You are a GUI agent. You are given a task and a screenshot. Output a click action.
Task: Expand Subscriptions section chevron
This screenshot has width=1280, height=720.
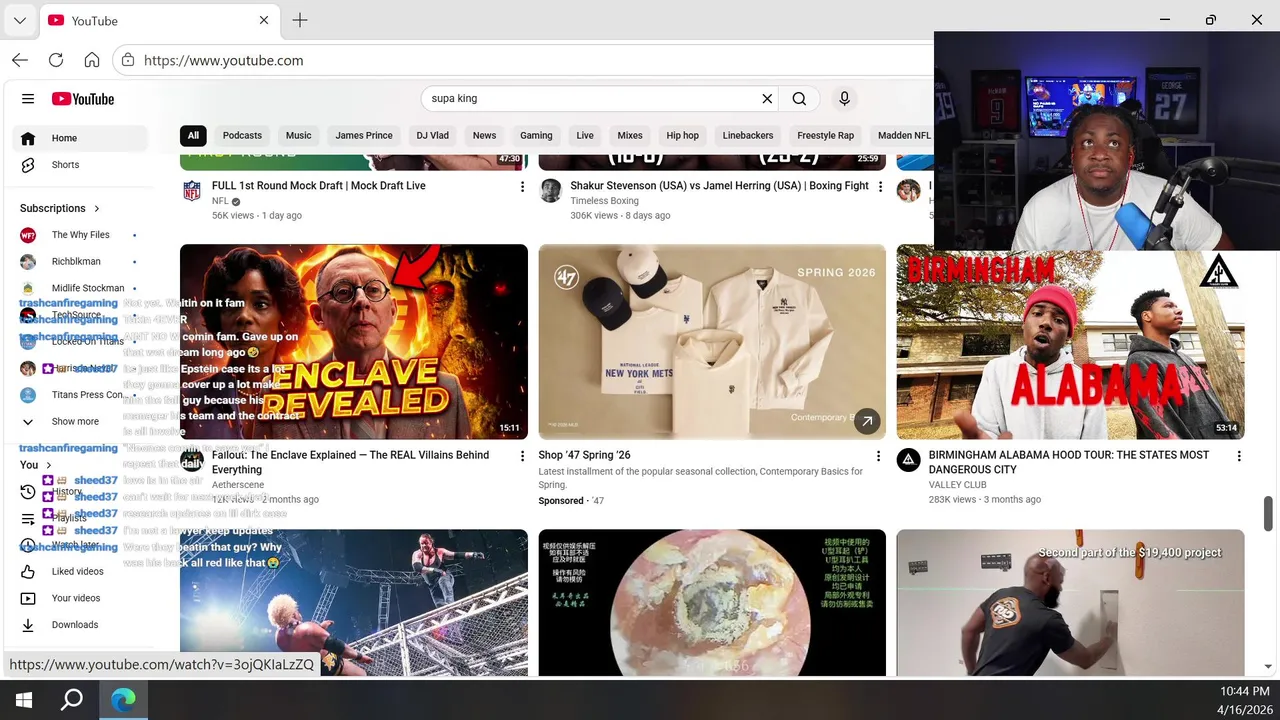point(97,208)
